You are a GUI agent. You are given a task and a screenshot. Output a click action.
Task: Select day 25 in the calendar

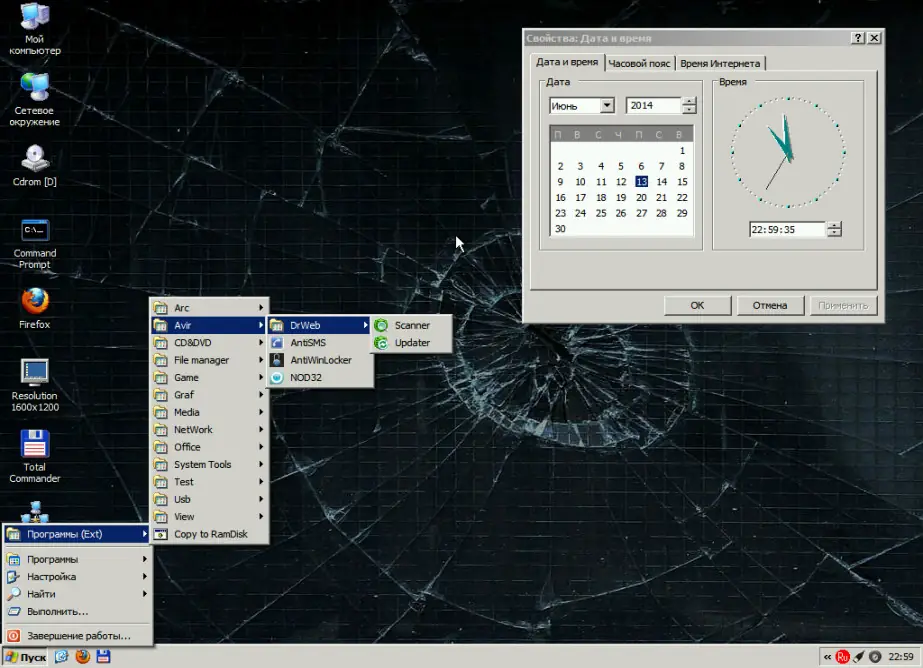coord(600,213)
